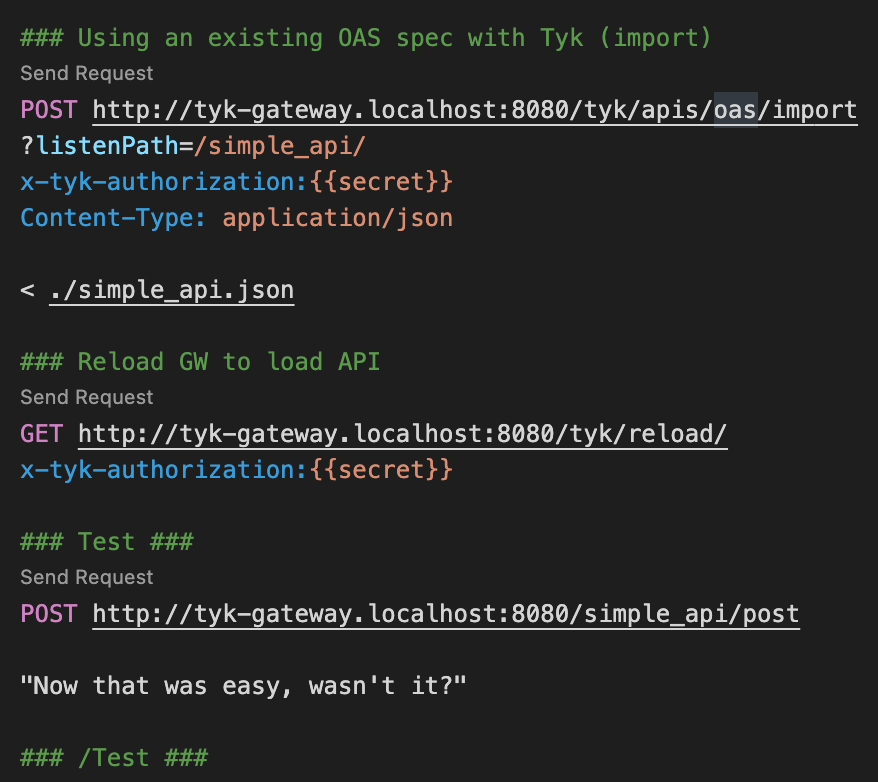
Task: Click the 'Now that was easy' body text
Action: [x=243, y=686]
